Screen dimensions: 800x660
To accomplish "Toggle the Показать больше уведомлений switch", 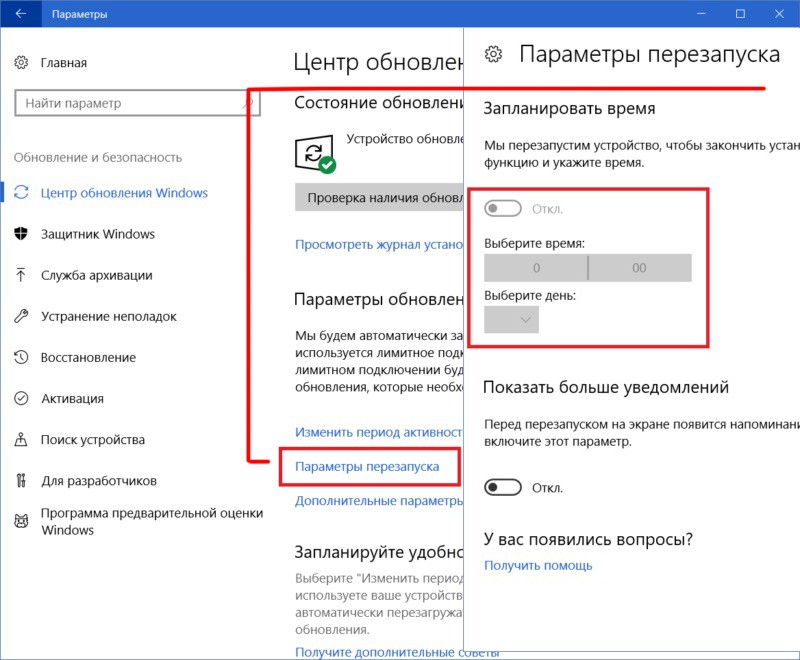I will (503, 488).
